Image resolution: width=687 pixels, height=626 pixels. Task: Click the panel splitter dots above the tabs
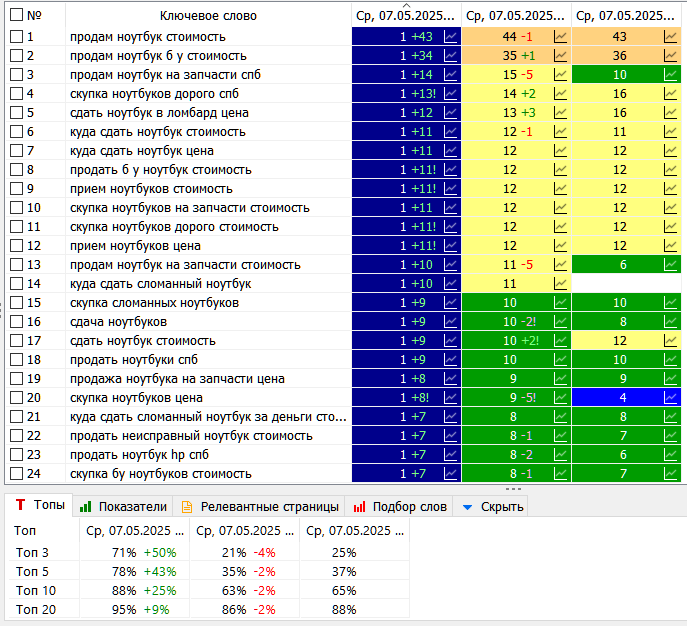[x=514, y=489]
